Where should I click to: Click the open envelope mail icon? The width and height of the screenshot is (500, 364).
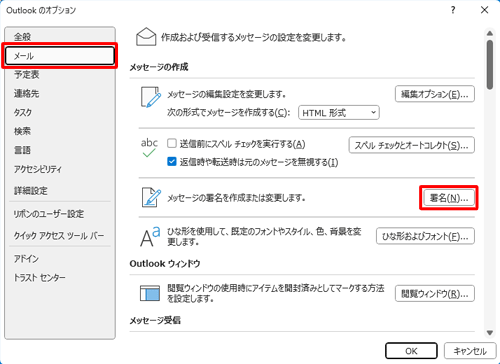point(146,37)
